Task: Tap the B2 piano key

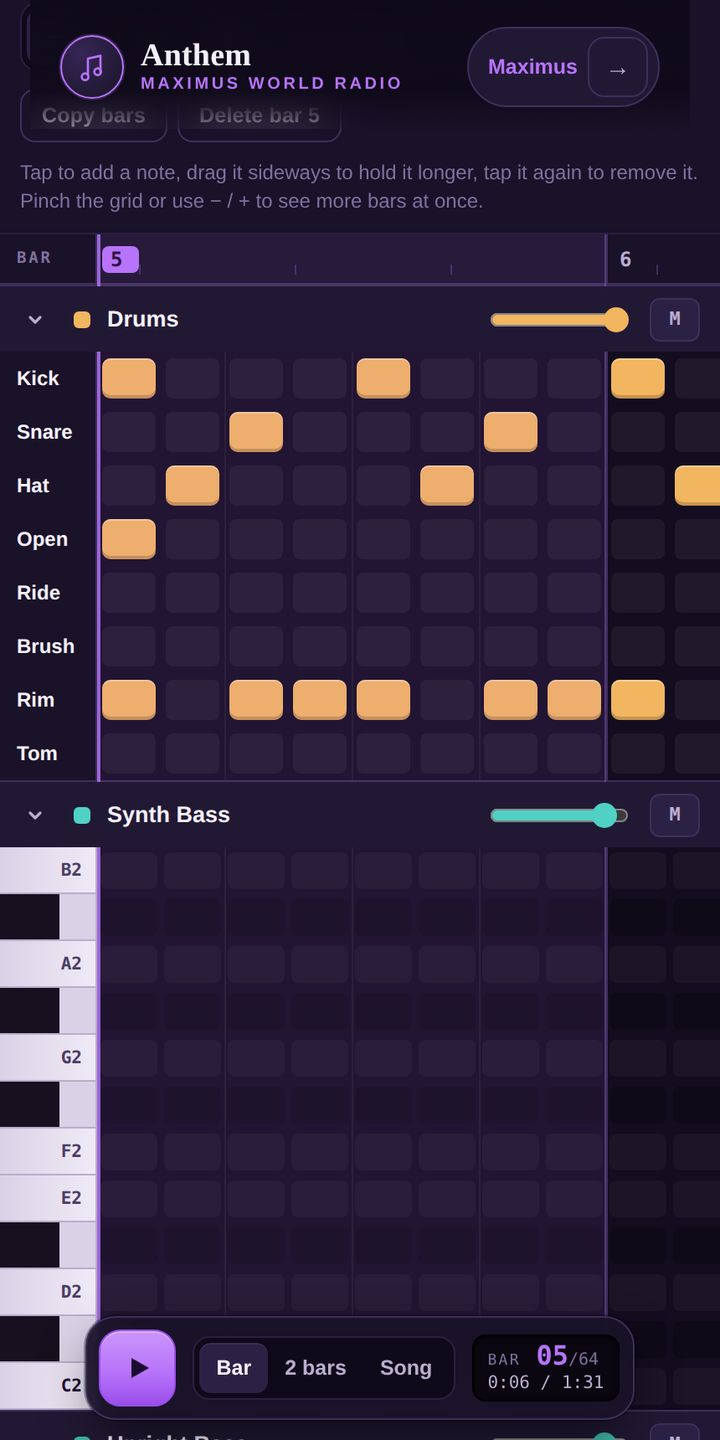Action: [x=48, y=870]
